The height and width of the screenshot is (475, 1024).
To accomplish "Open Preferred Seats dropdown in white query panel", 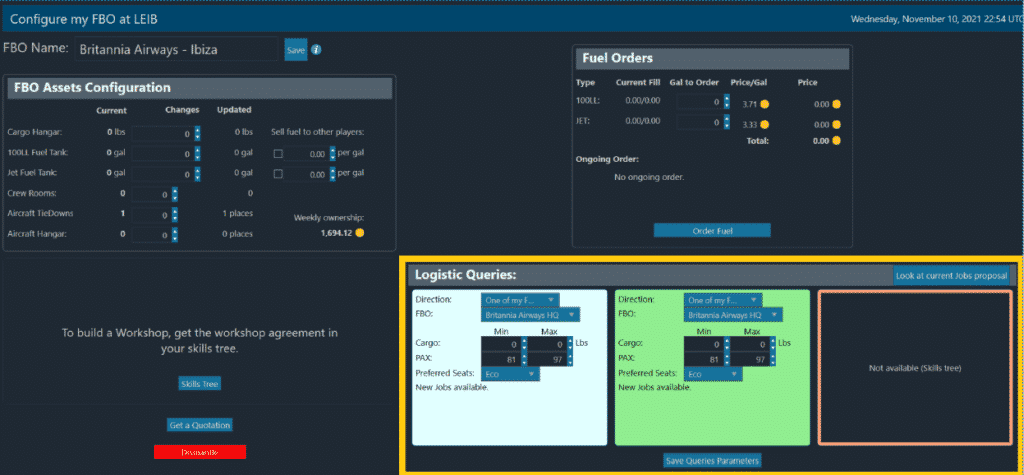I will point(510,374).
